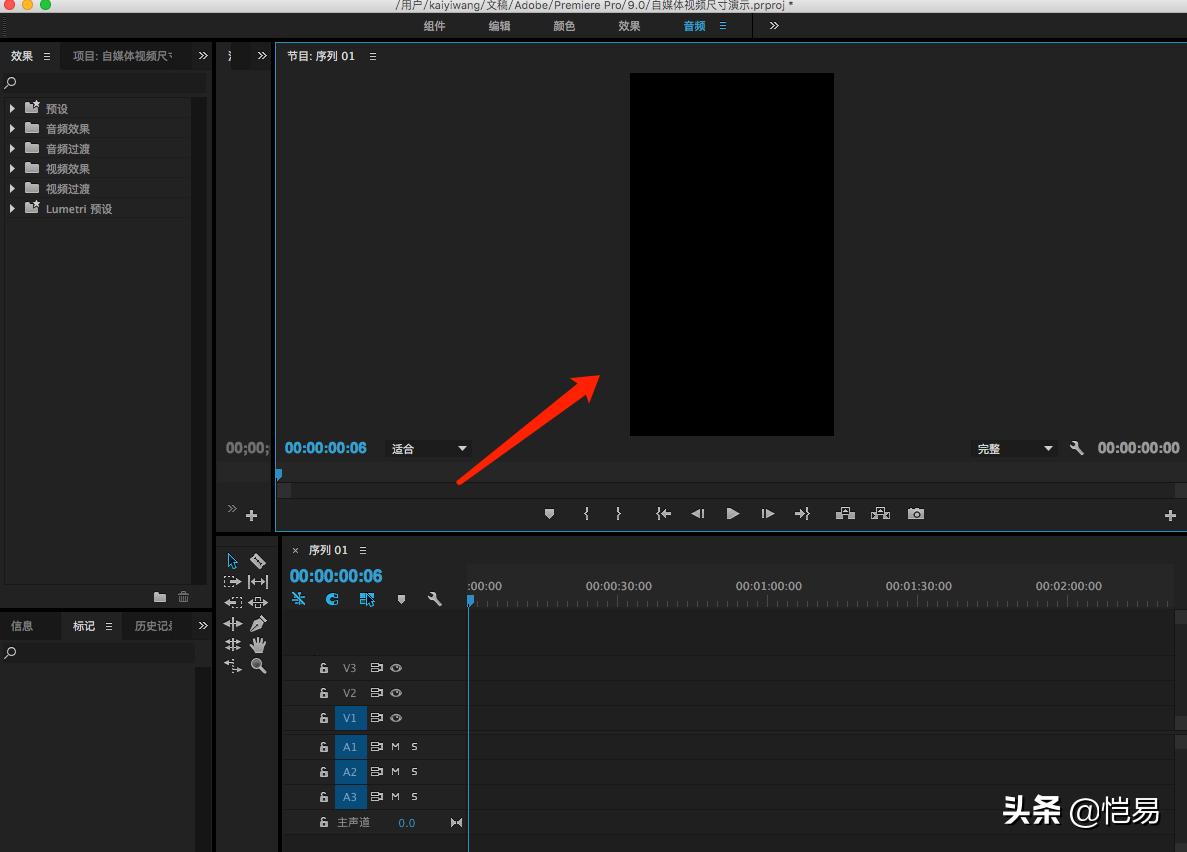
Task: Mute audio track A1
Action: tap(395, 747)
